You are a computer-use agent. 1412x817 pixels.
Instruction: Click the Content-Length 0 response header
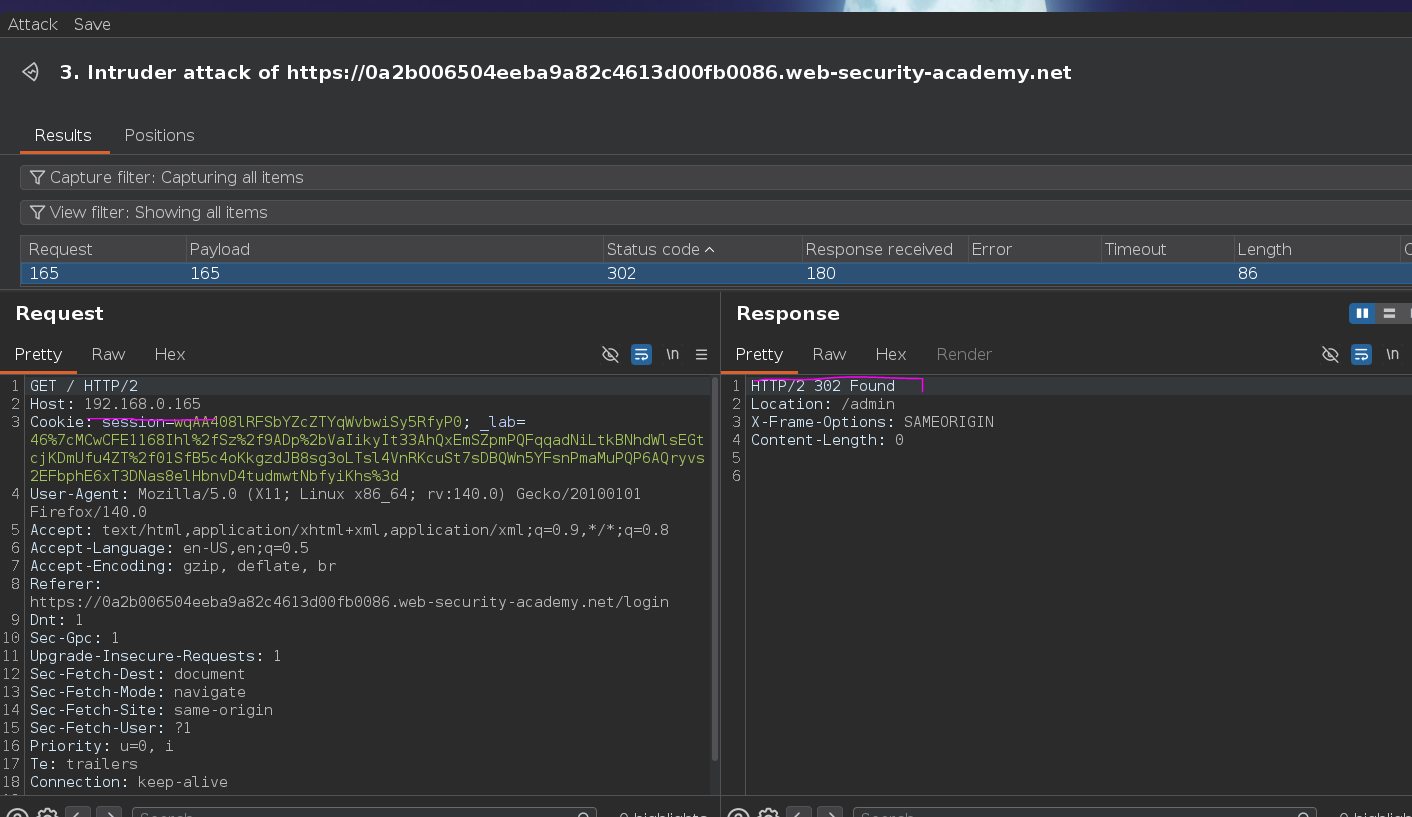[x=827, y=440]
